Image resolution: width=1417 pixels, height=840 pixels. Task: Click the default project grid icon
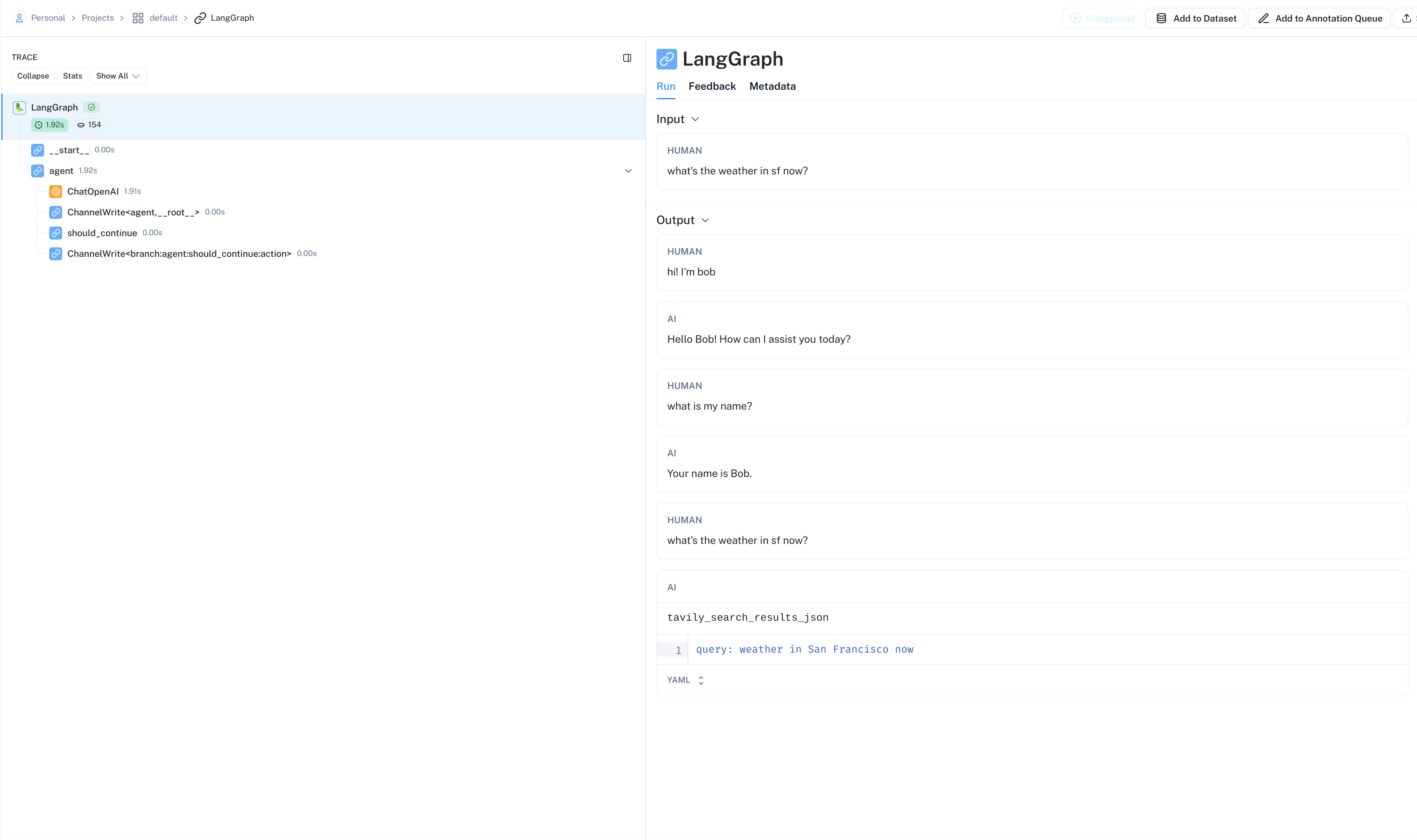[x=138, y=18]
